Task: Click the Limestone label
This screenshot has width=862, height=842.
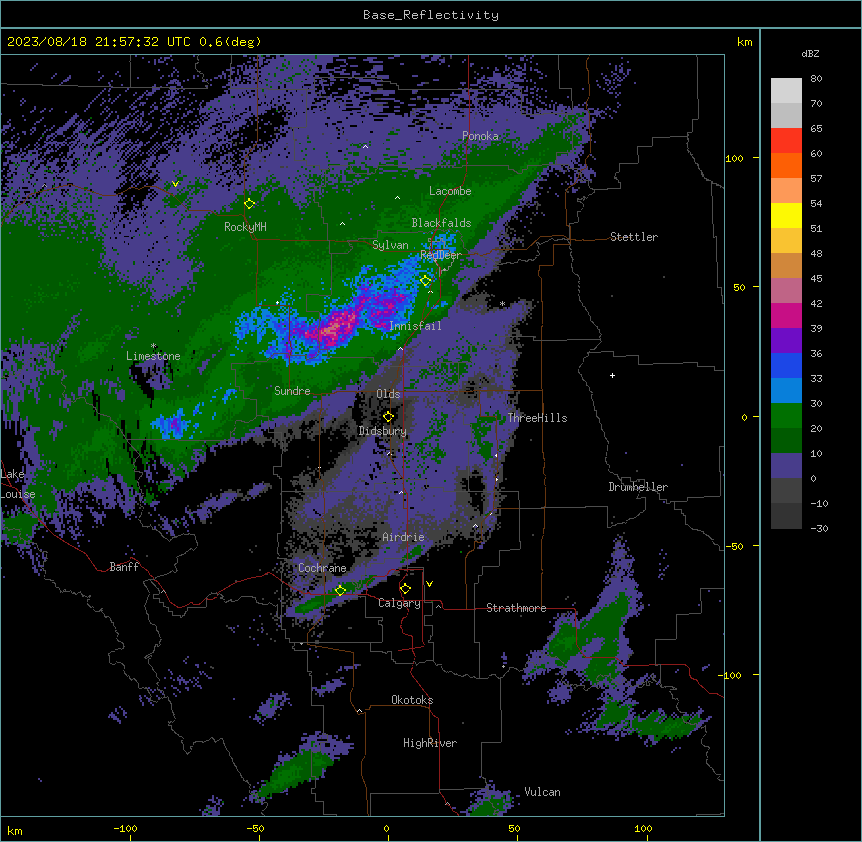Action: tap(153, 356)
